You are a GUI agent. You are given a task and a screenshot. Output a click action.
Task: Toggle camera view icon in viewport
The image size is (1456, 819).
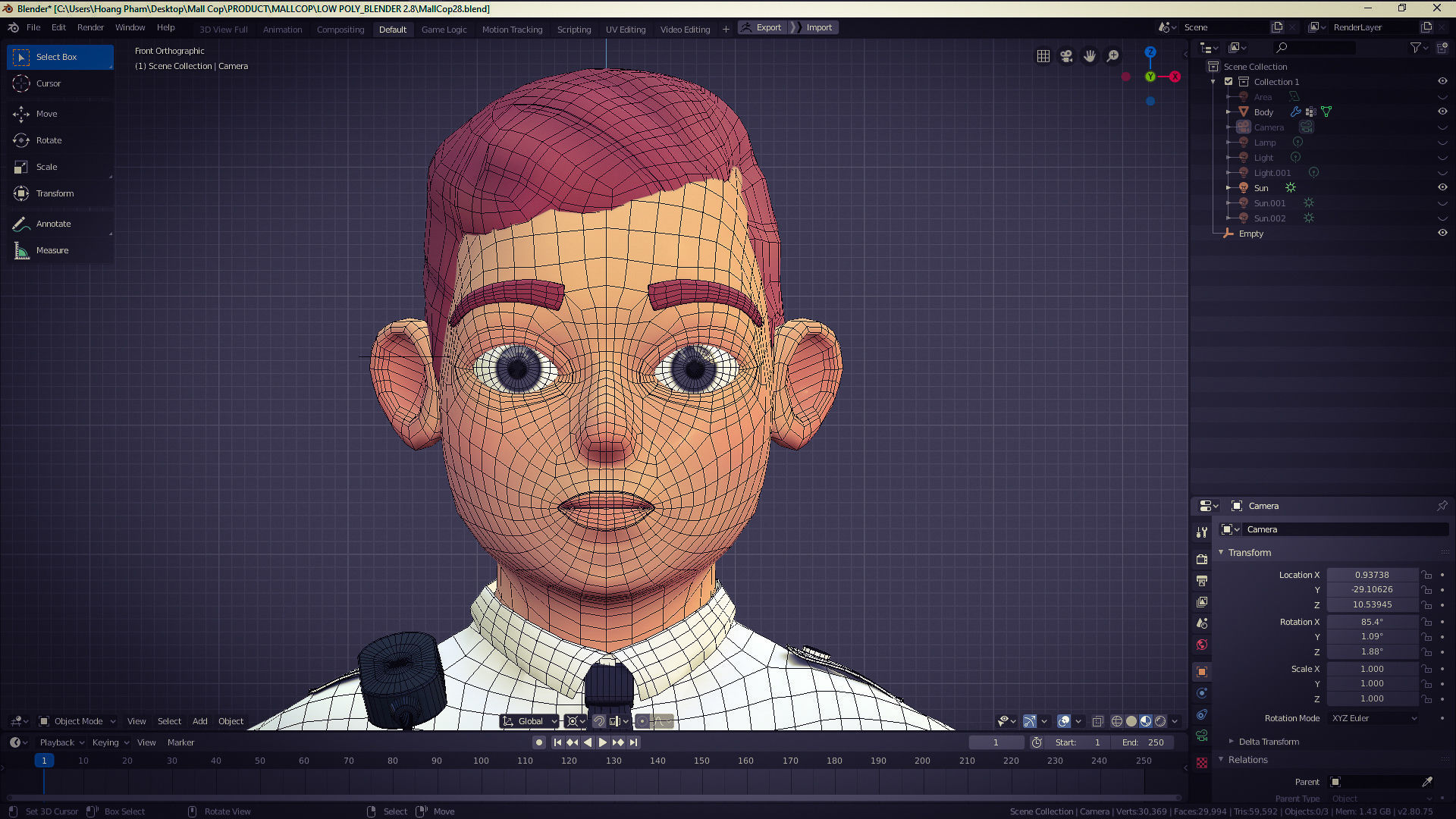pos(1066,56)
